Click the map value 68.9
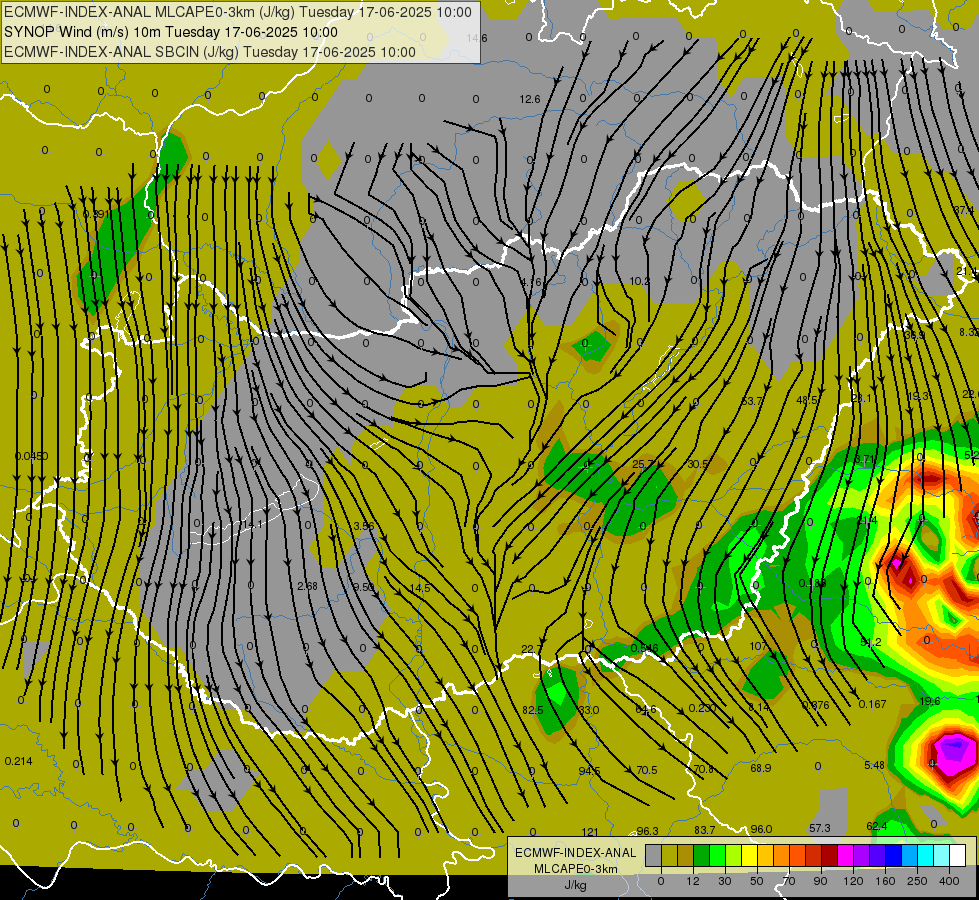979x900 pixels. pos(760,768)
